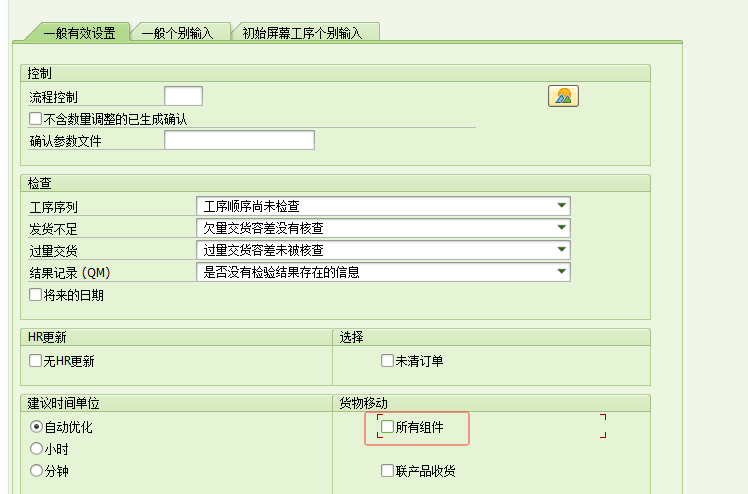The width and height of the screenshot is (748, 494).
Task: Expand the 过量交货 dropdown arrow
Action: [x=562, y=250]
